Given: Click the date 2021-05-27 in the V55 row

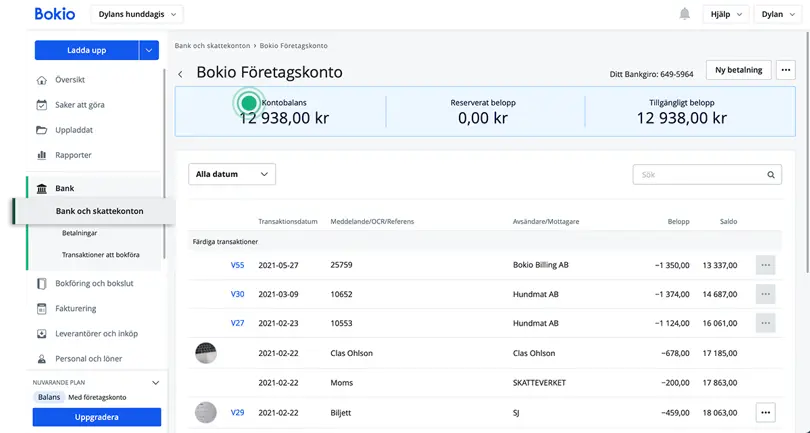Looking at the screenshot, I should (278, 265).
